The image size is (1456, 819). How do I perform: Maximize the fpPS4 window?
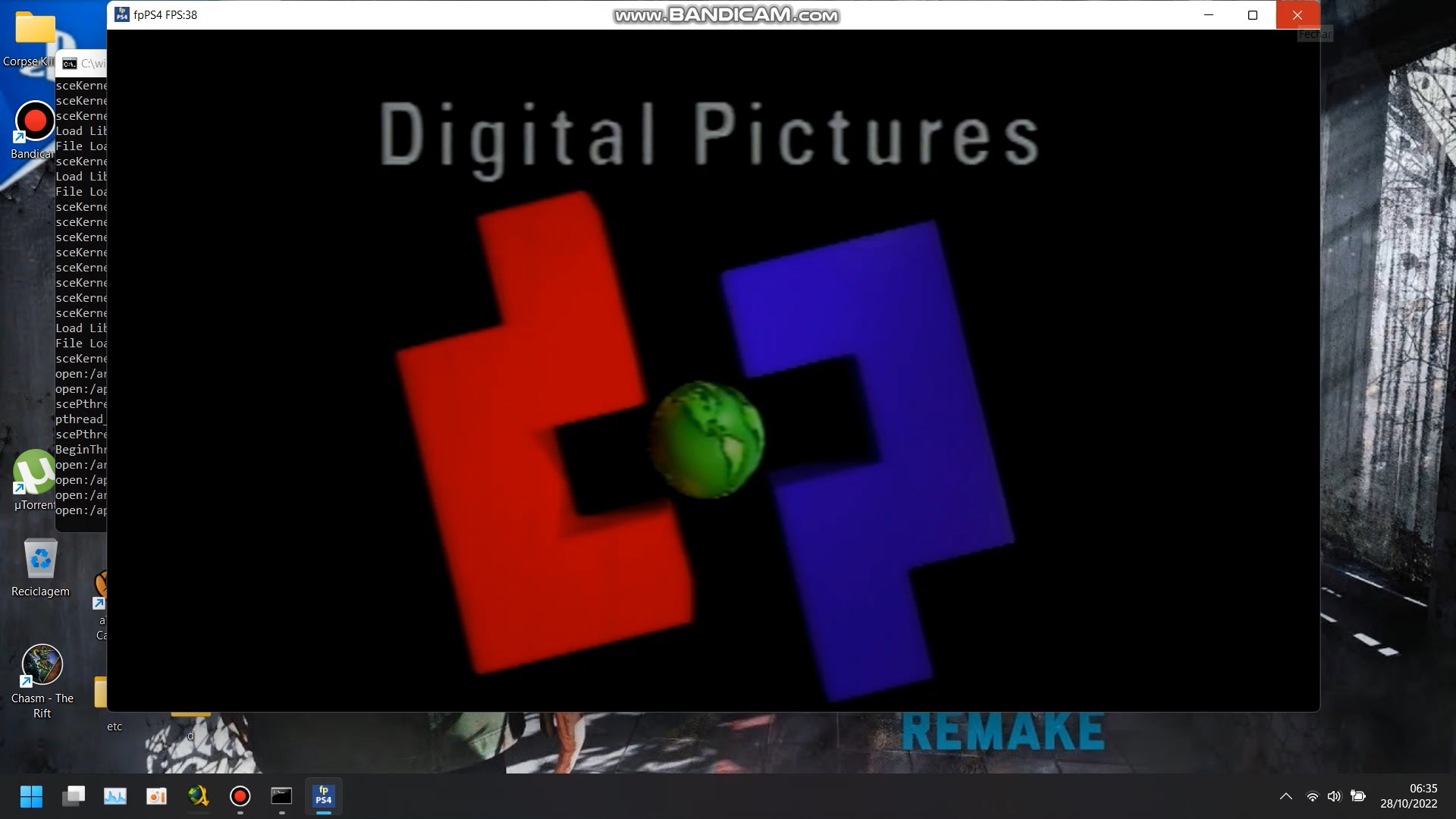pyautogui.click(x=1253, y=15)
